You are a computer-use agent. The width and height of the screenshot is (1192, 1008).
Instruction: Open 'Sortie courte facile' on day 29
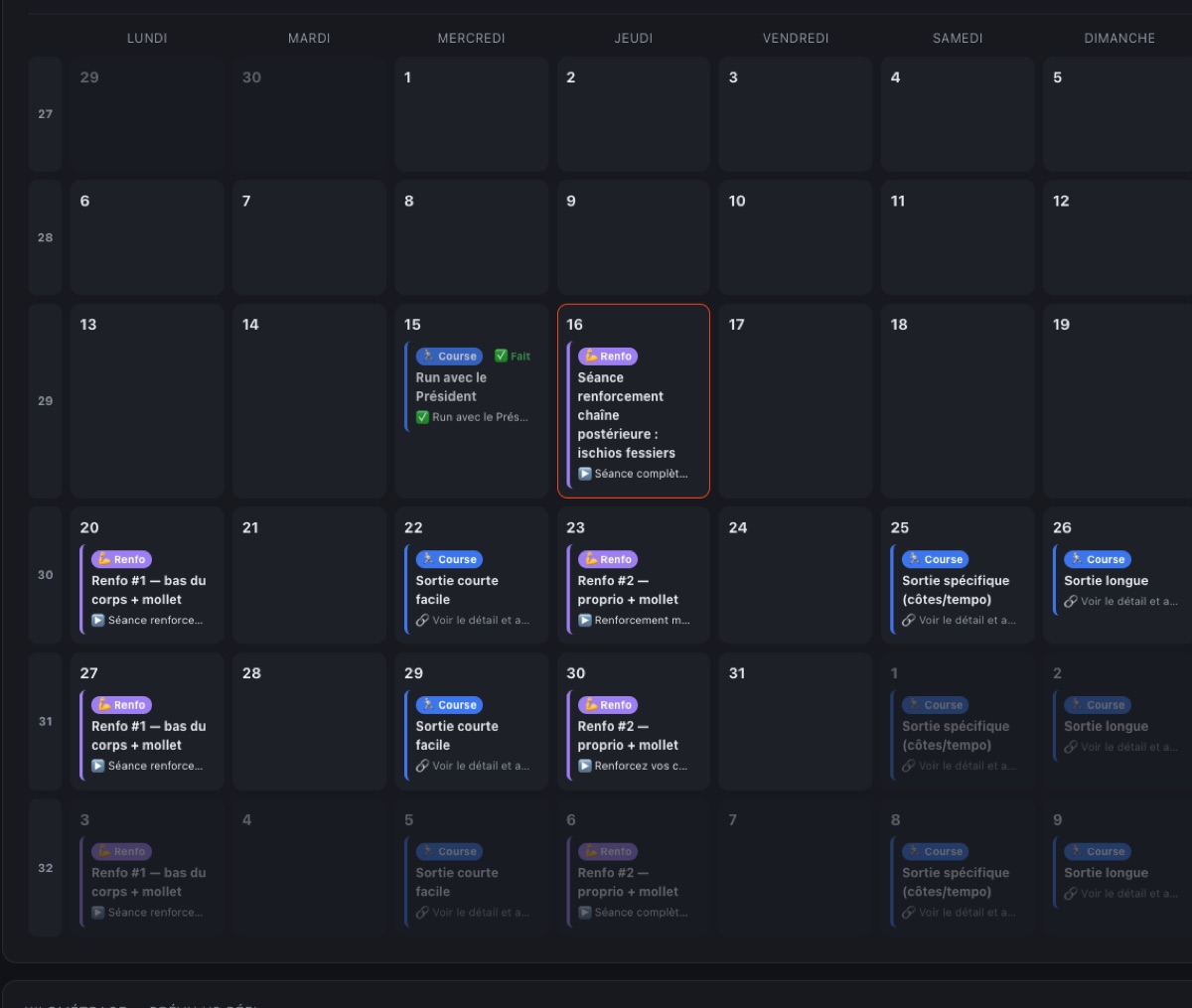point(457,736)
